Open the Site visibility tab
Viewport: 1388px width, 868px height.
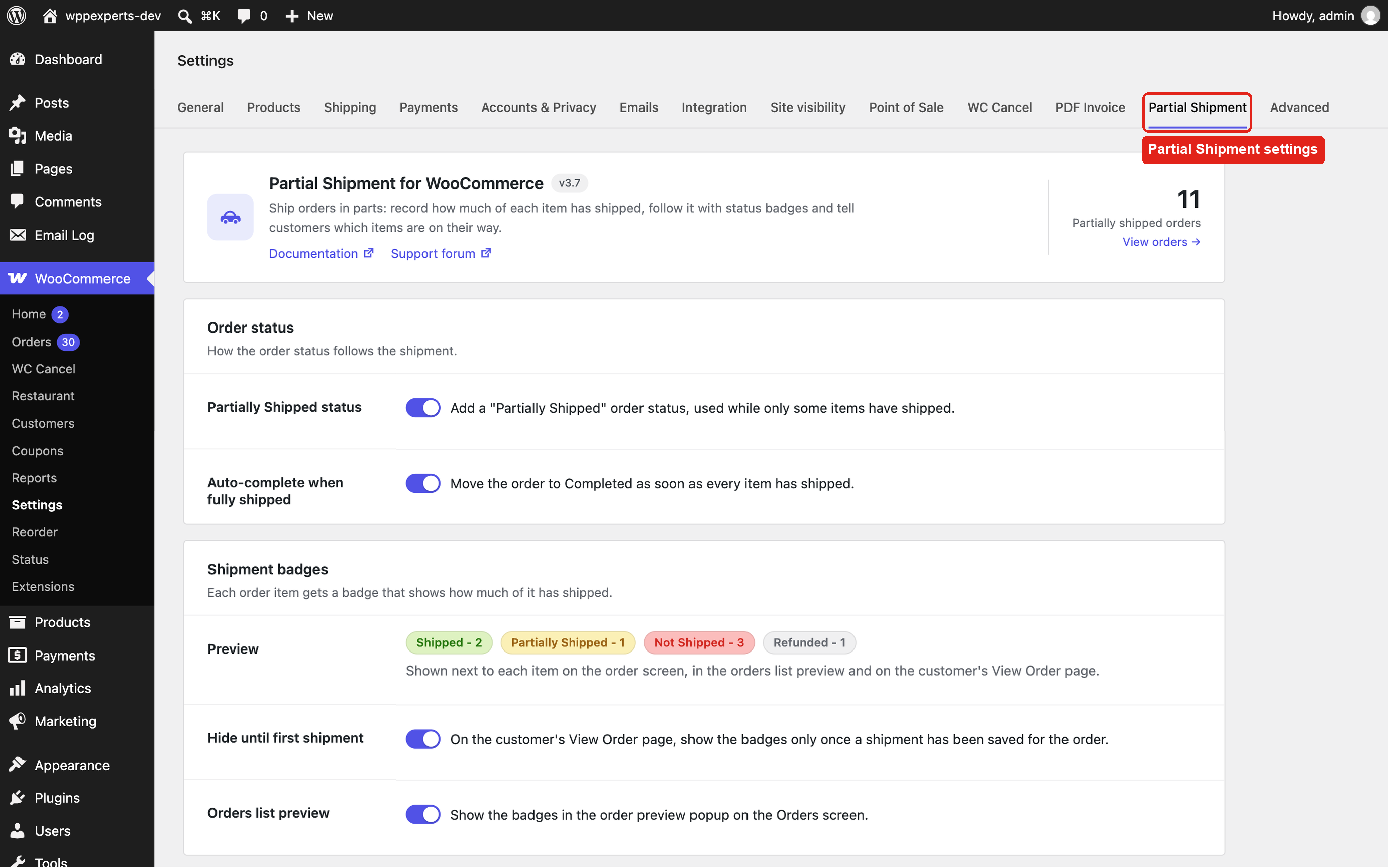(x=808, y=107)
